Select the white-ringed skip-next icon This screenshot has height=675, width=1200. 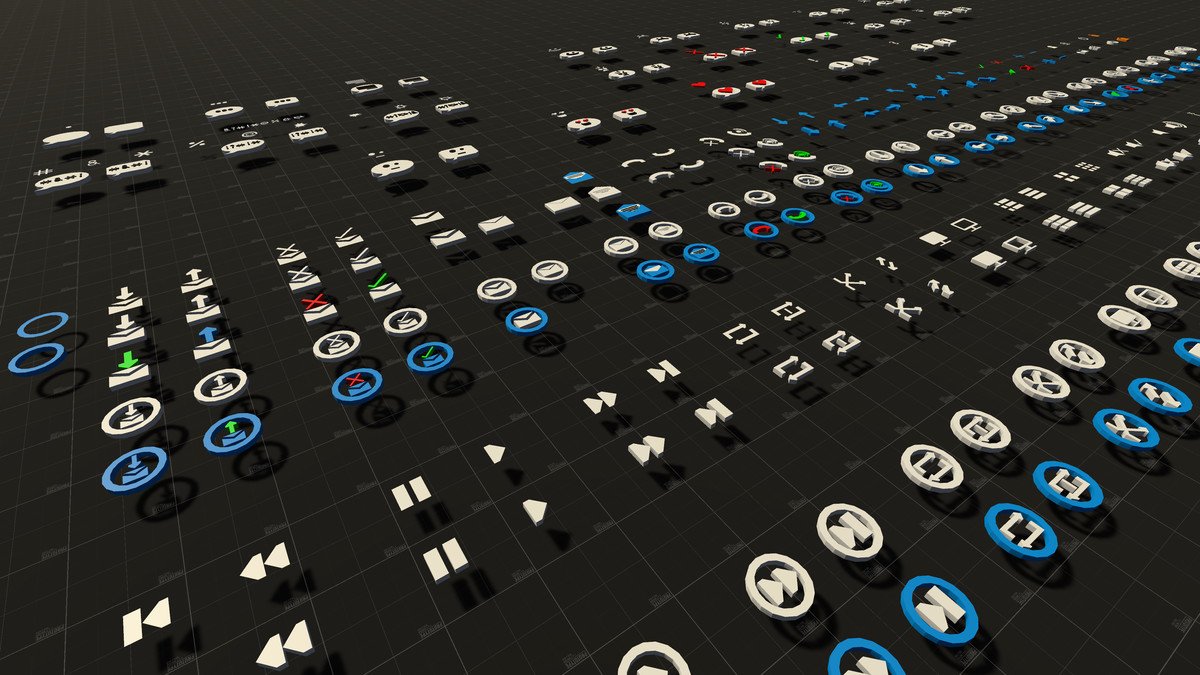coord(850,531)
